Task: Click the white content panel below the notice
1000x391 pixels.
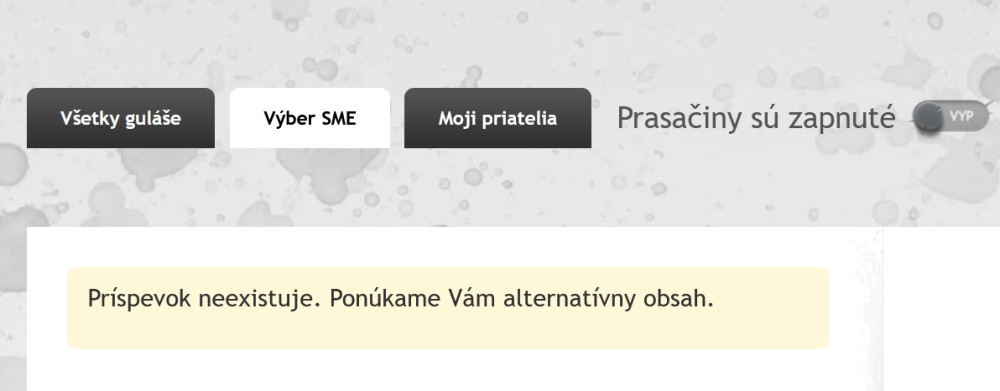Action: tap(454, 371)
